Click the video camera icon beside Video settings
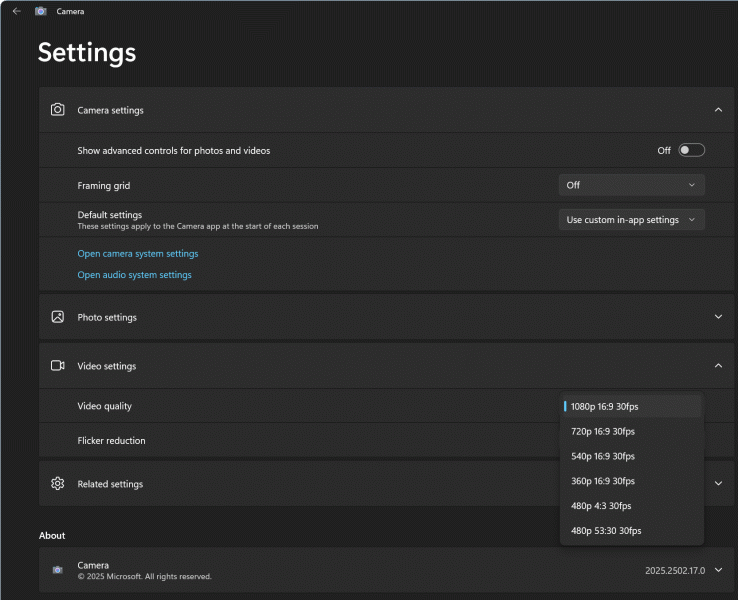The height and width of the screenshot is (600, 738). pyautogui.click(x=58, y=366)
